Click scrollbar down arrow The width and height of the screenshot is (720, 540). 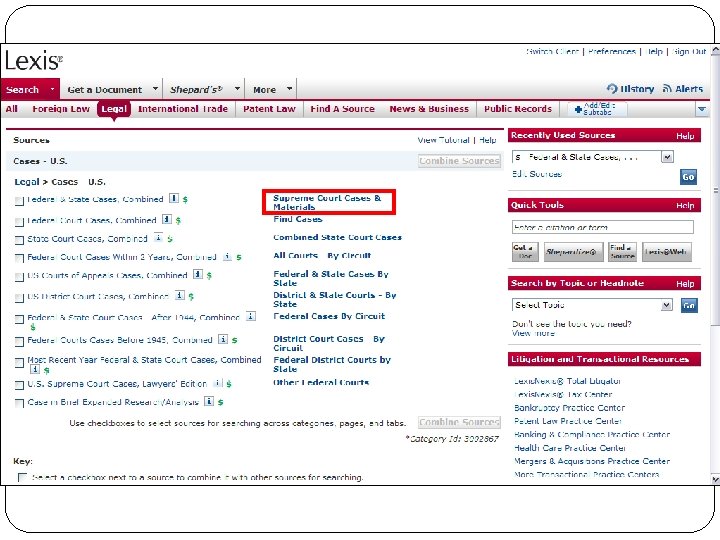point(715,479)
